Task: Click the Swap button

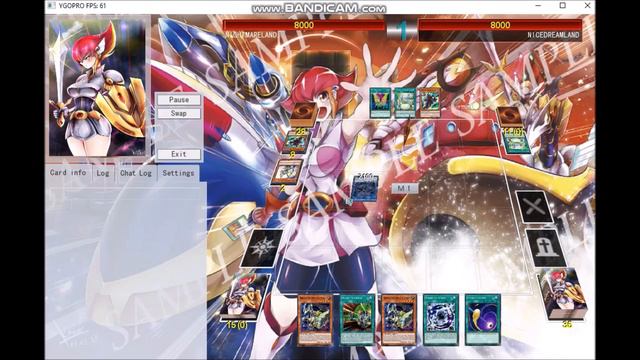Action: [179, 113]
